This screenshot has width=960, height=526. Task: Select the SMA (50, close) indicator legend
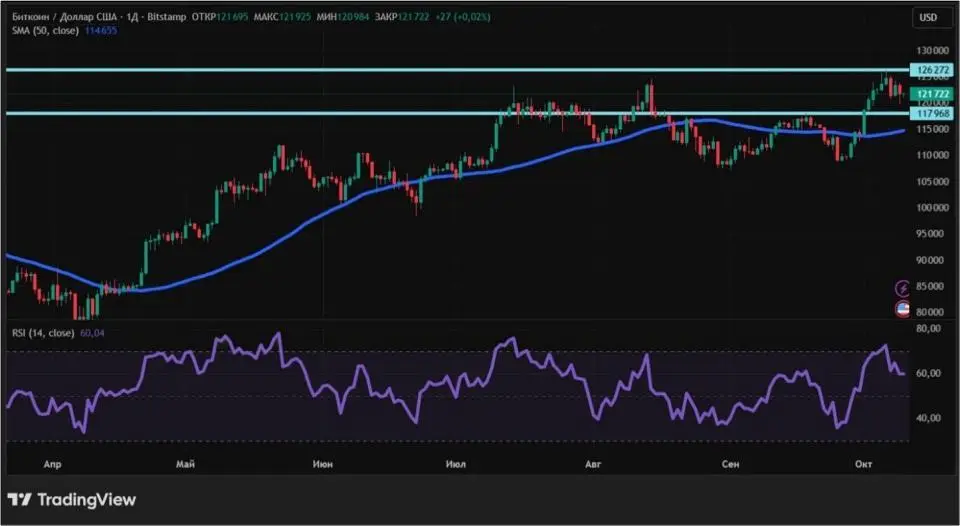45,31
